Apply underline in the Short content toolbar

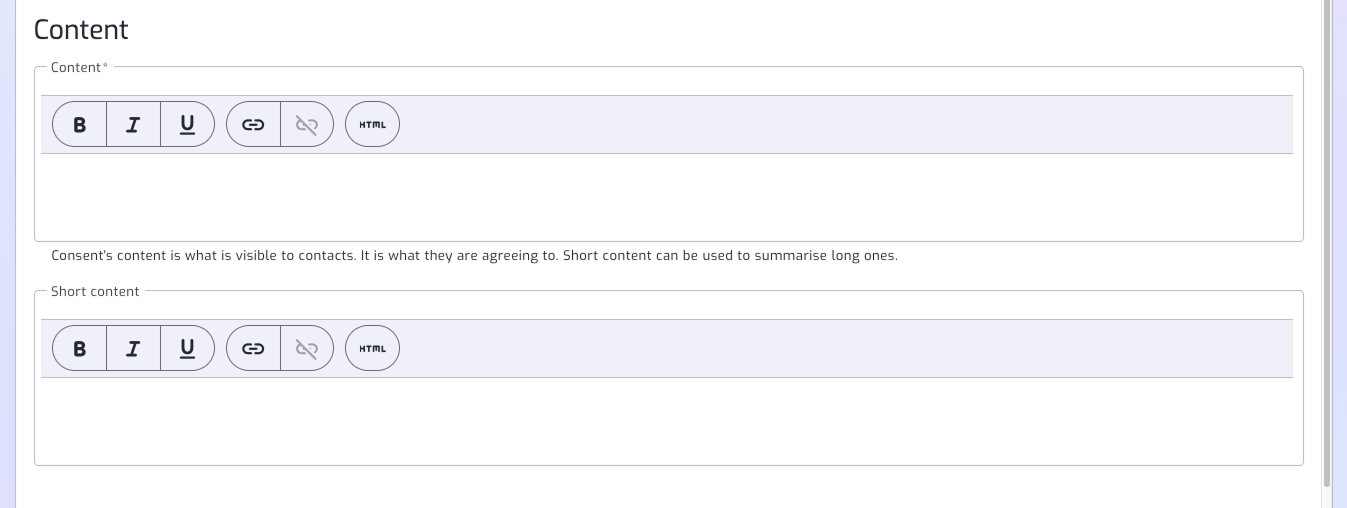click(x=187, y=348)
